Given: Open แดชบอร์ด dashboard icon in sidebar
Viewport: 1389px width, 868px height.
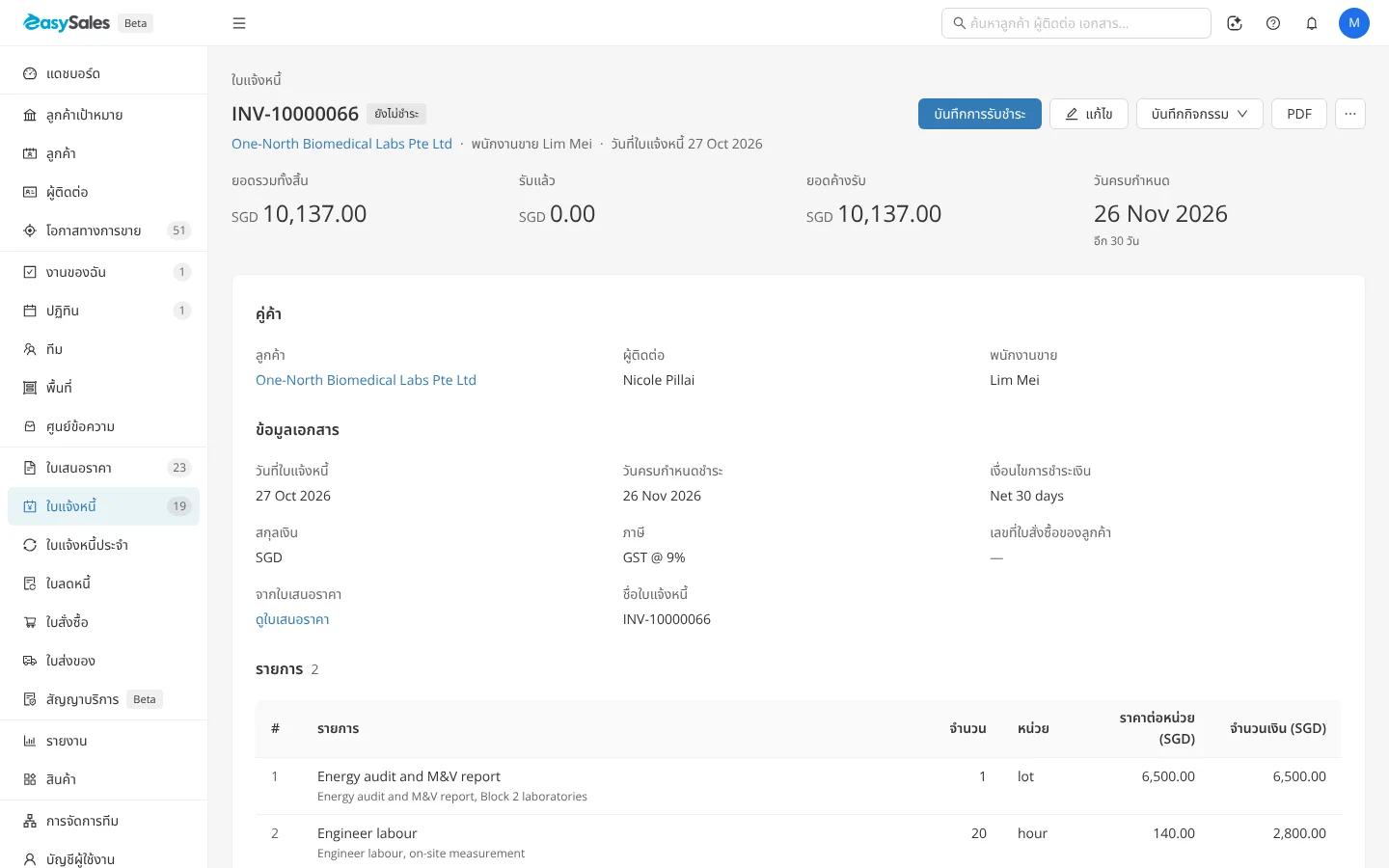Looking at the screenshot, I should 30,73.
